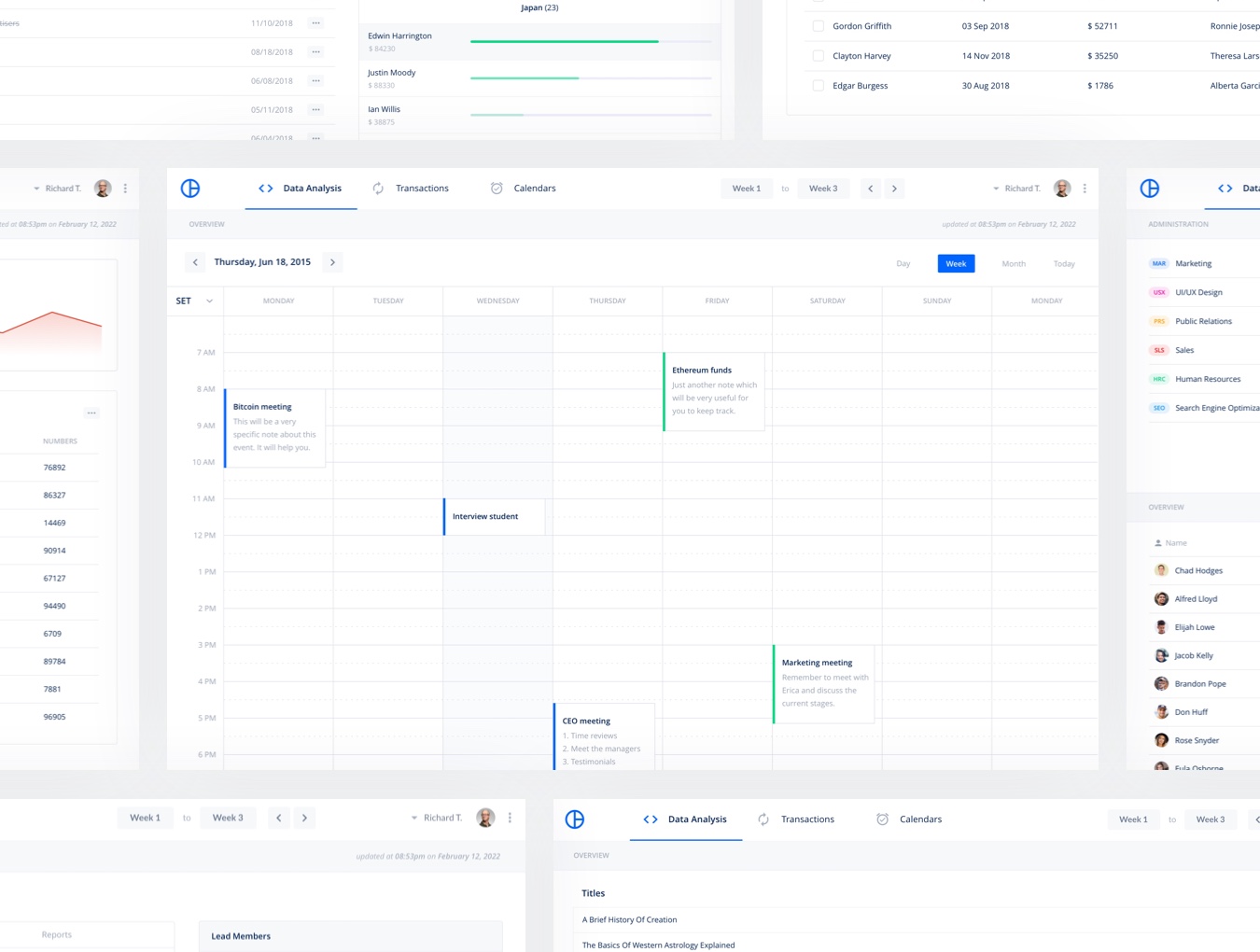Switch to Calendars tab in bottom Titles window
The width and height of the screenshot is (1260, 952).
click(909, 819)
